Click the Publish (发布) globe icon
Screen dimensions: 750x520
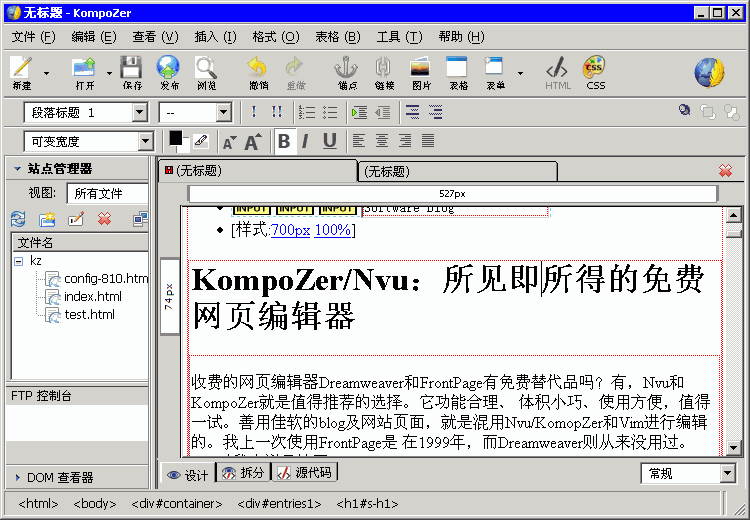point(168,69)
